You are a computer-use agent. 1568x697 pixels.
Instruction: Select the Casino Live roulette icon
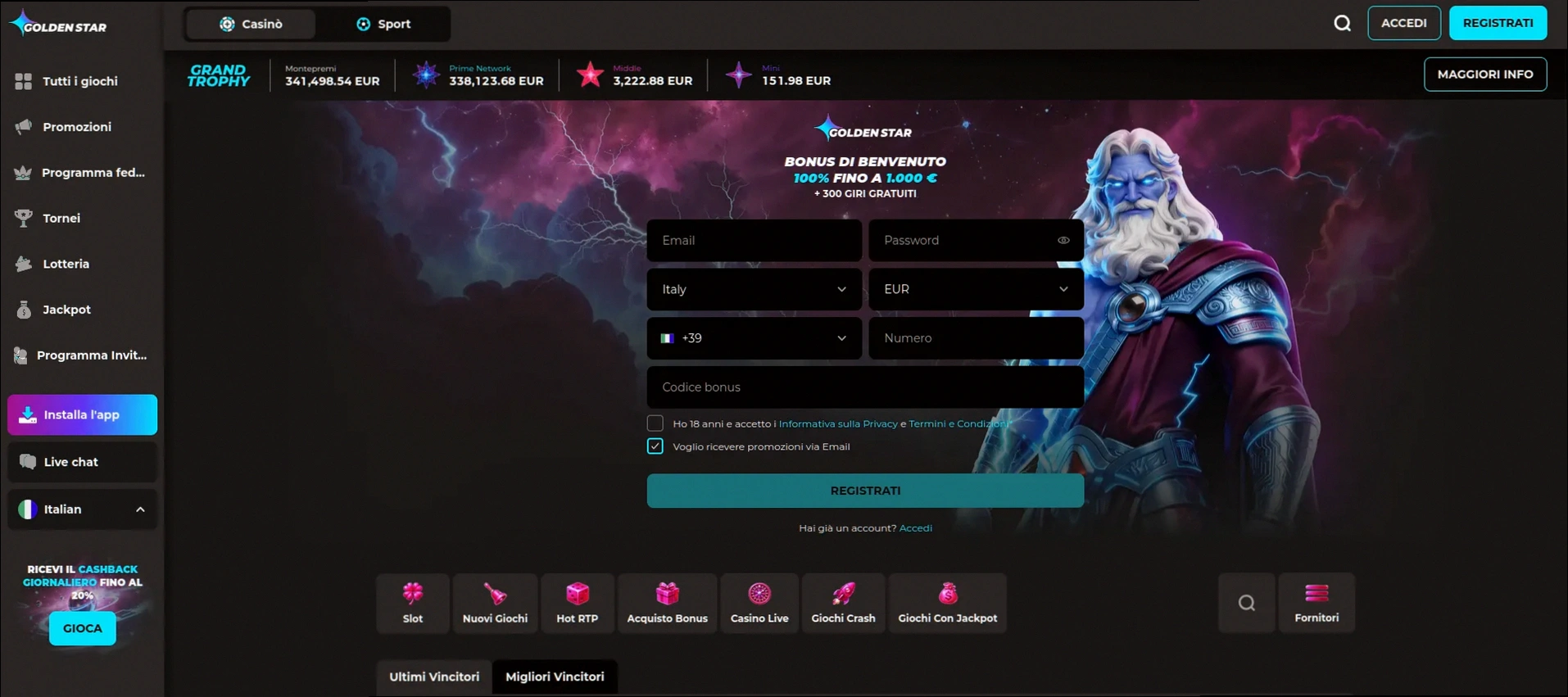click(x=759, y=594)
